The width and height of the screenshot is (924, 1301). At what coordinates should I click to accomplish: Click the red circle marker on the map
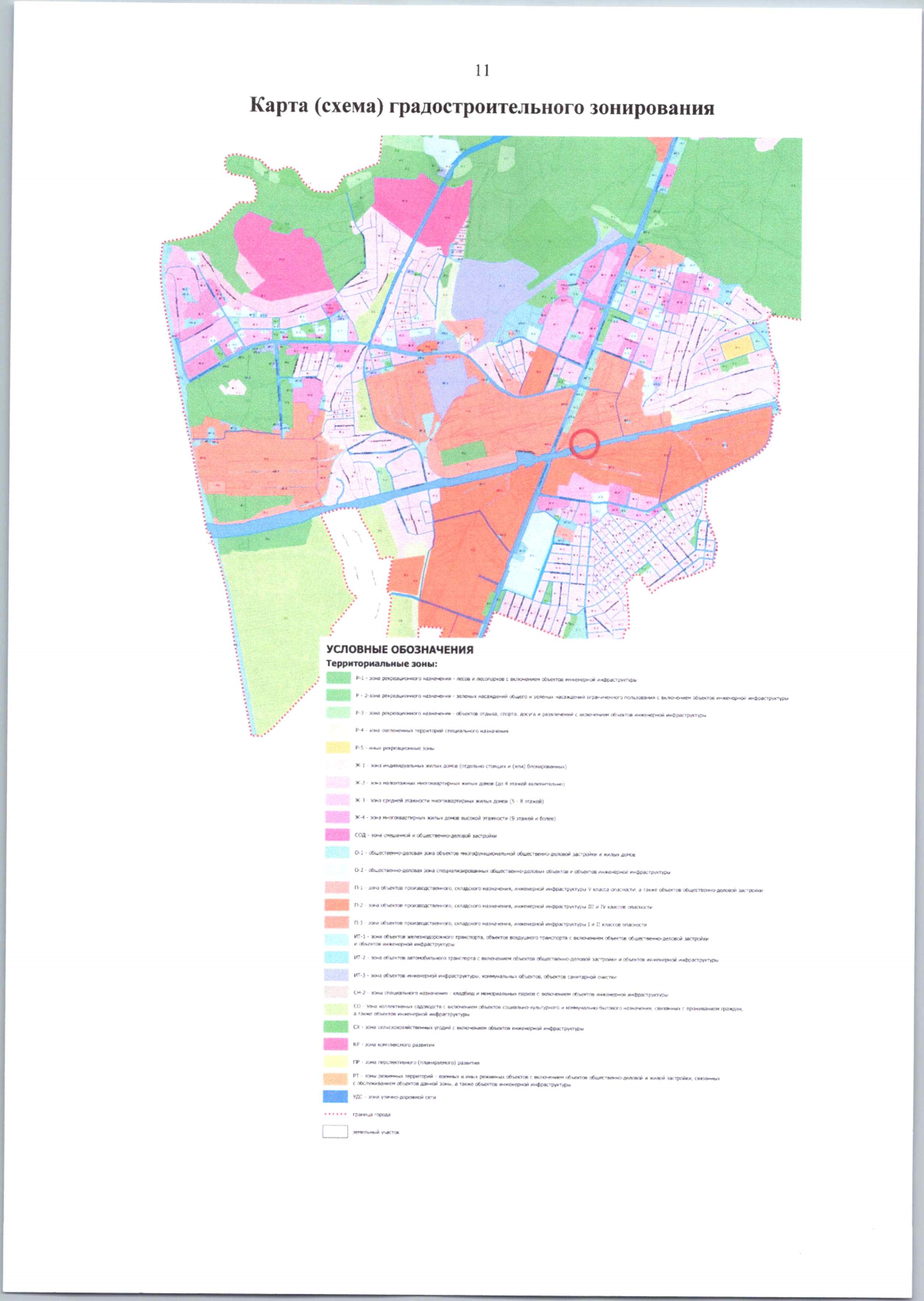point(585,444)
